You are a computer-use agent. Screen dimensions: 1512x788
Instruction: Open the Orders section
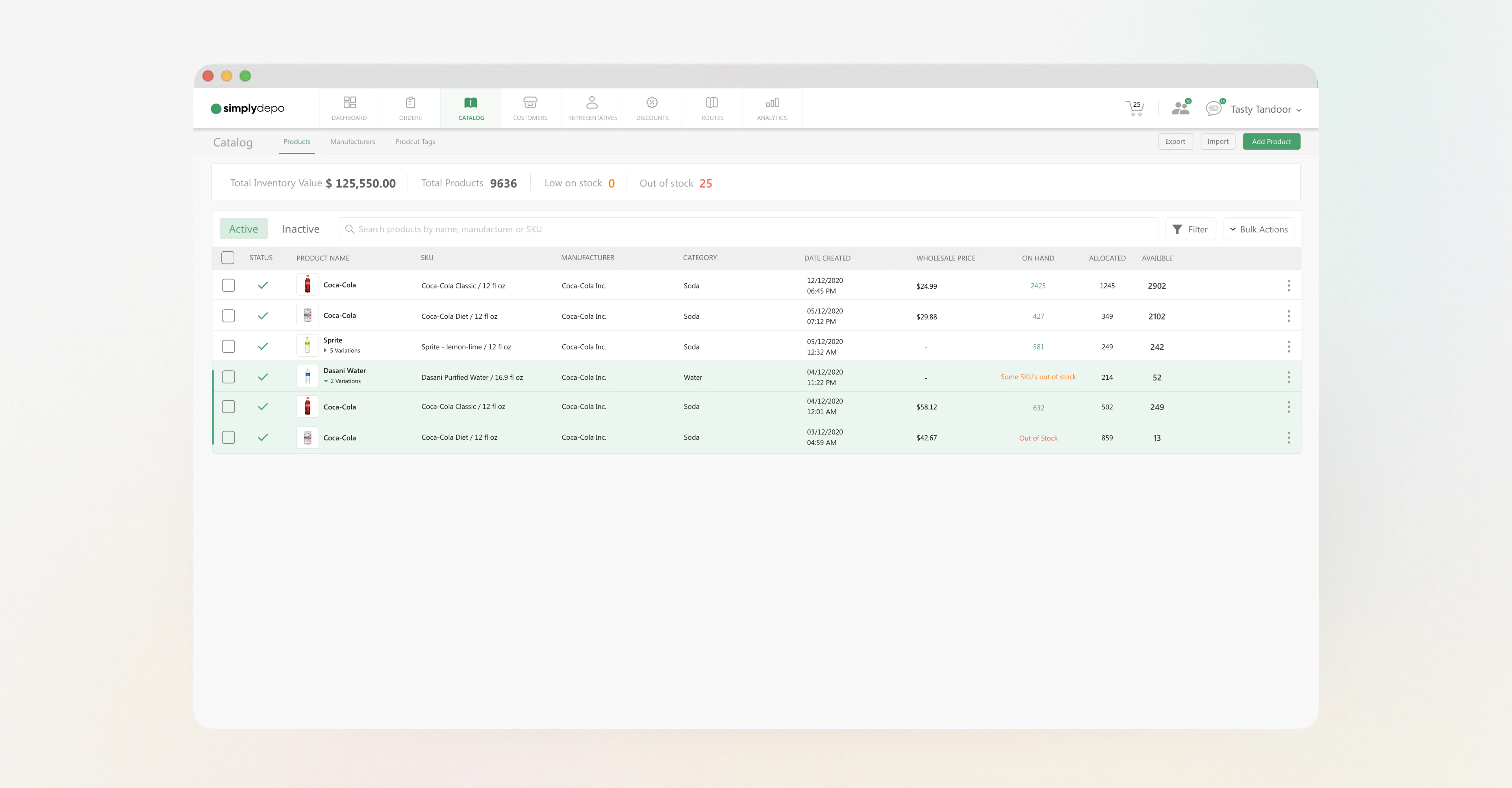[x=410, y=108]
